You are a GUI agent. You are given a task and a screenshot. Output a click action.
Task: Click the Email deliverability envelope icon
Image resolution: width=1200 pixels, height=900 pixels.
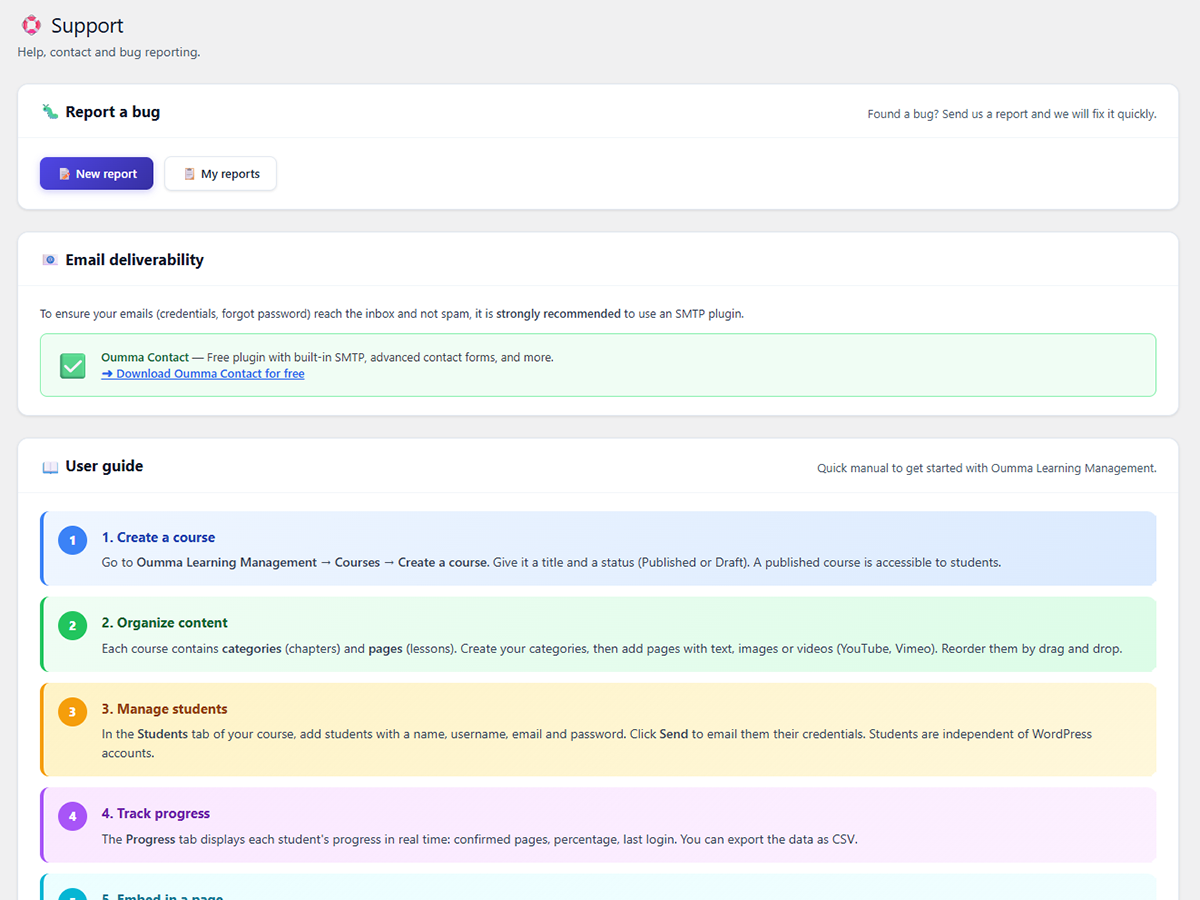click(x=50, y=260)
